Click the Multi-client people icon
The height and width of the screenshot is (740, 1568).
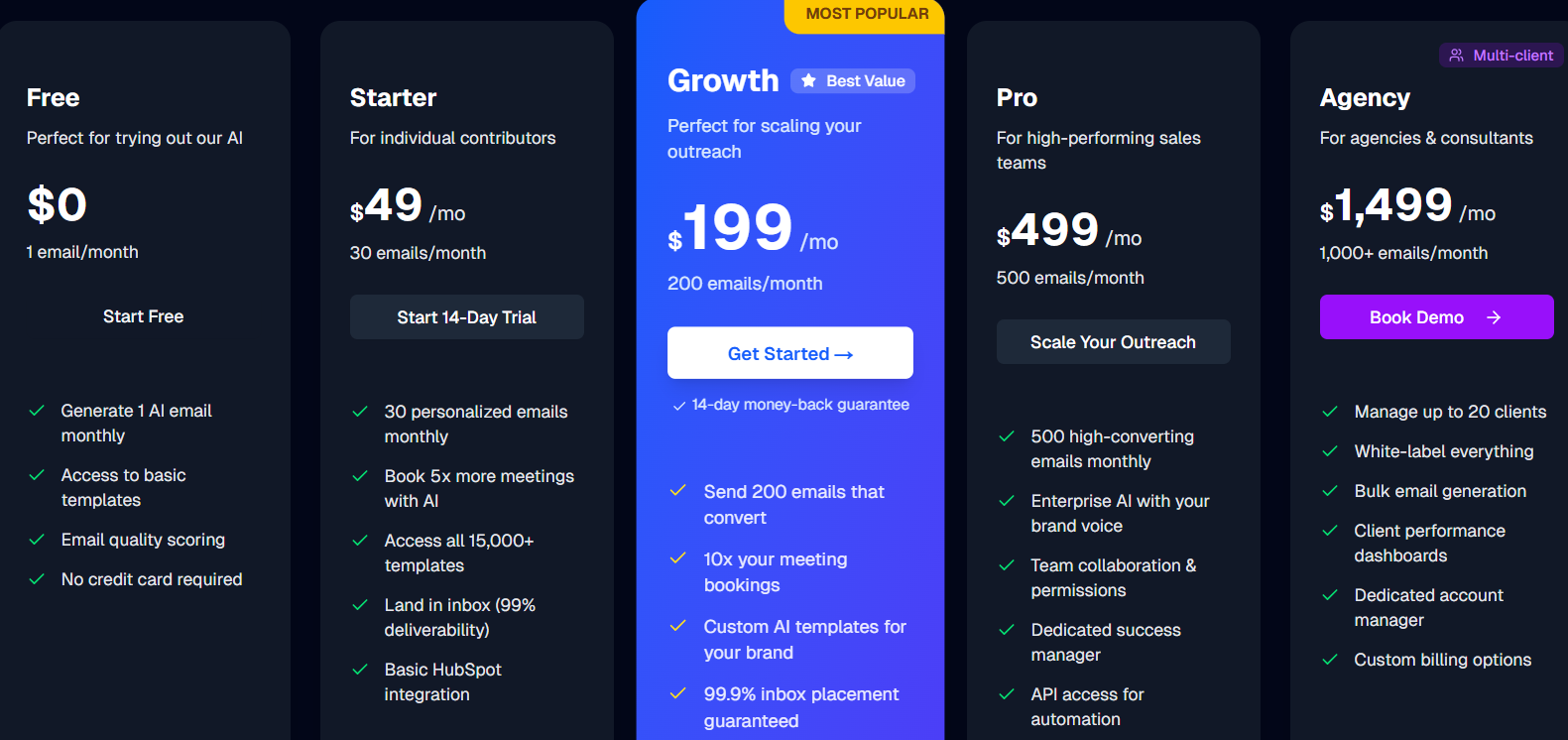[1456, 56]
